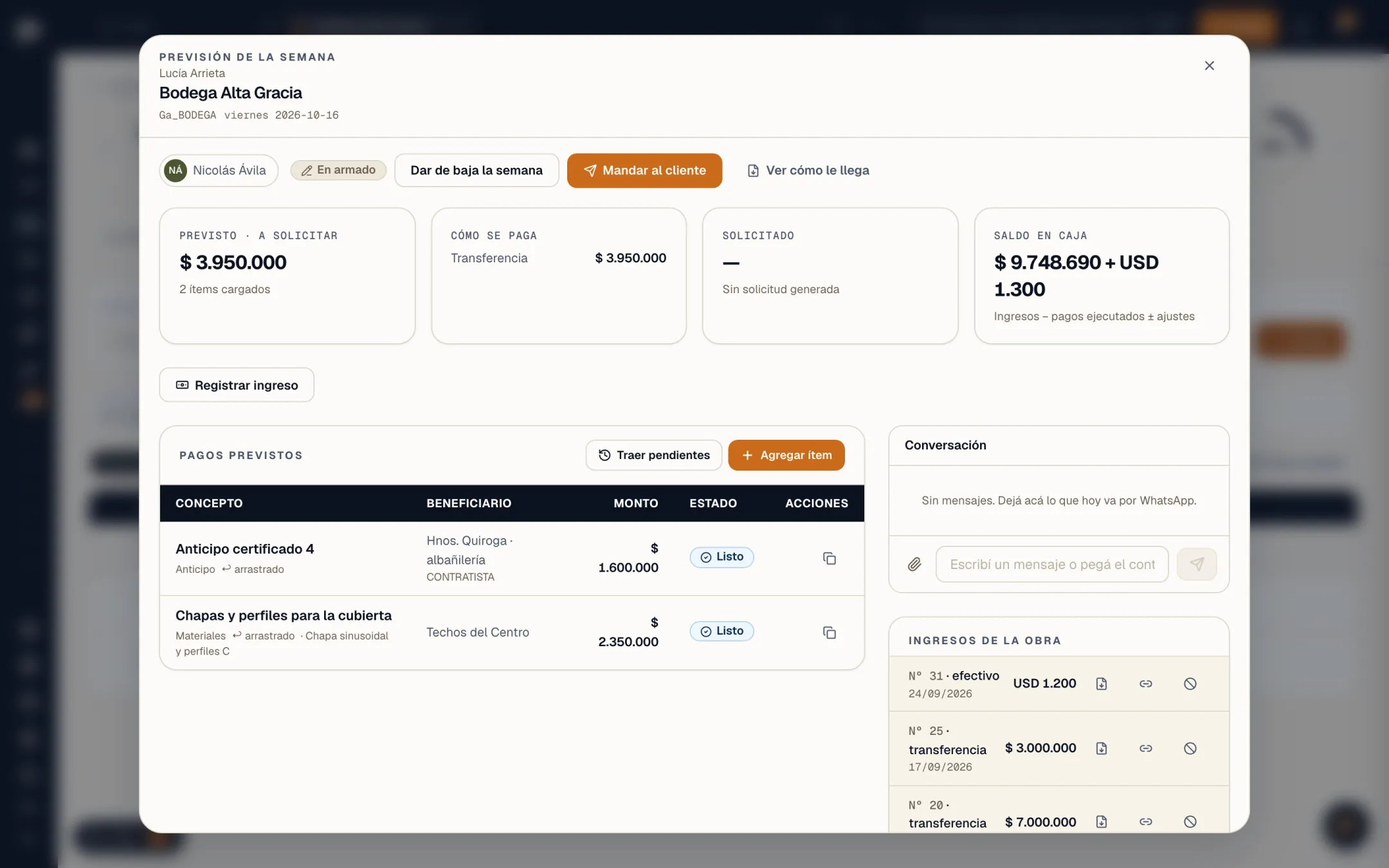Click Listo status of Chapas y perfiles

tap(722, 631)
